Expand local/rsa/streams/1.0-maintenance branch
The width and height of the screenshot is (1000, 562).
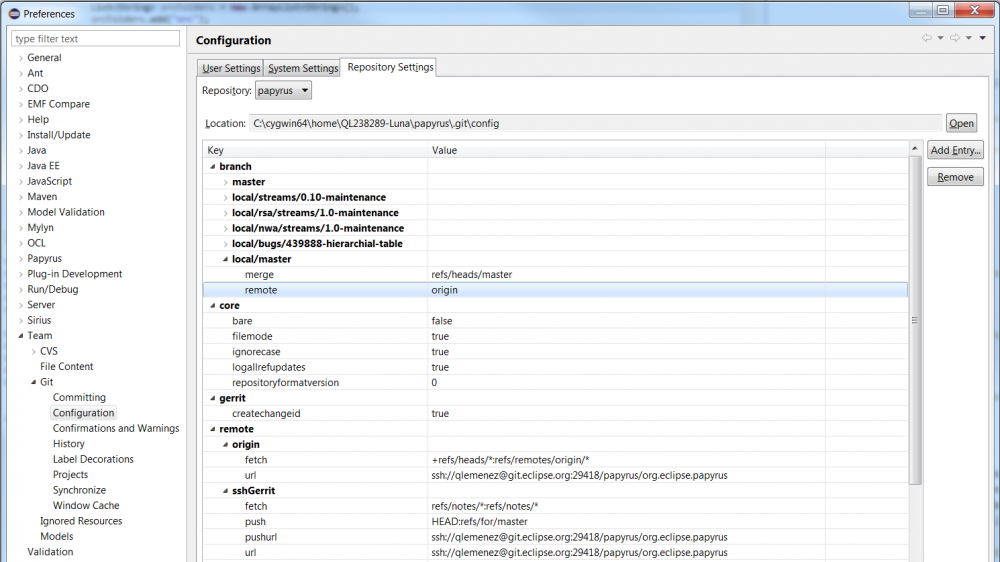point(226,213)
